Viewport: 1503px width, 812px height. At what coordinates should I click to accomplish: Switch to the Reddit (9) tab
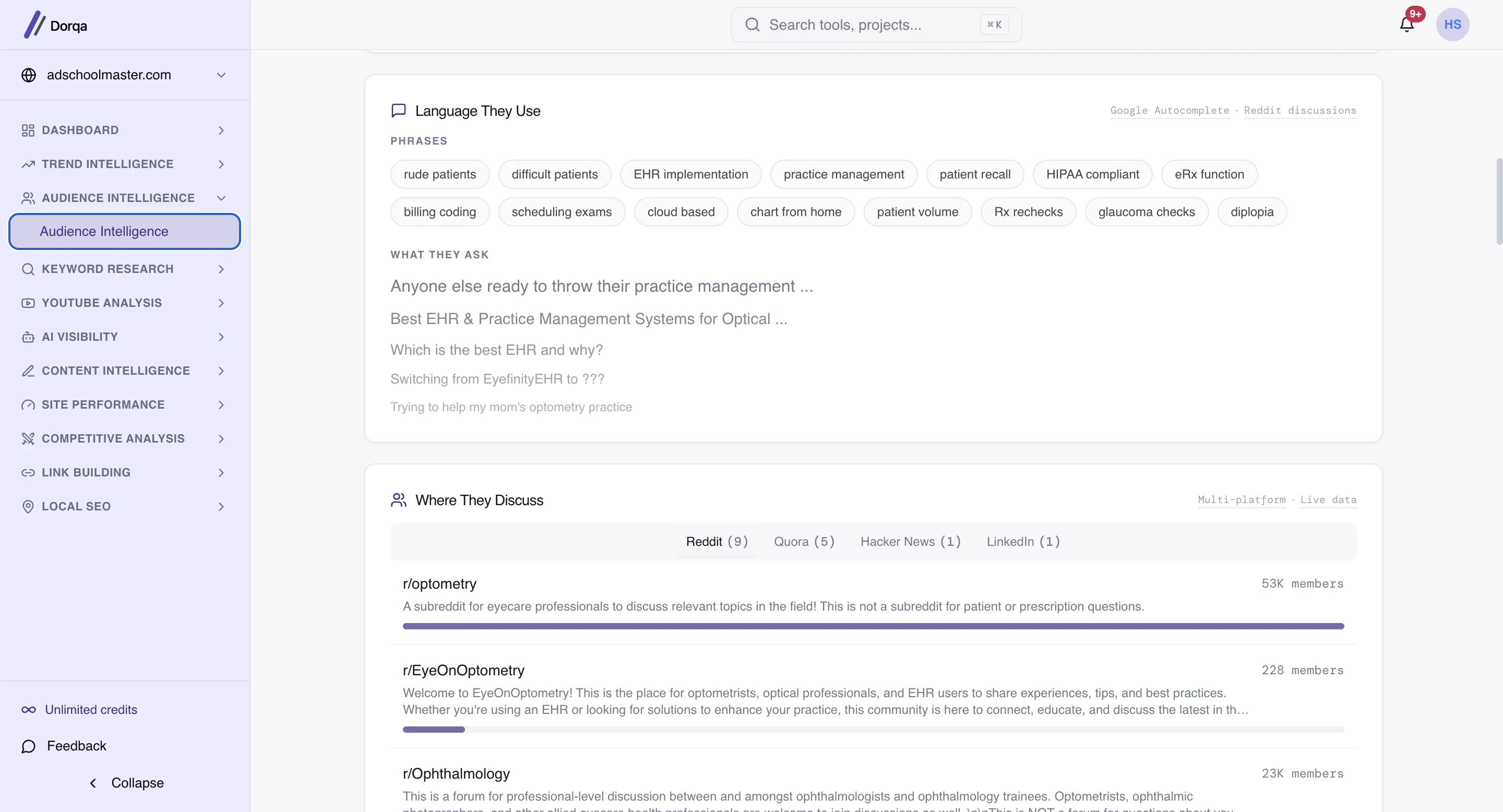[x=717, y=541]
